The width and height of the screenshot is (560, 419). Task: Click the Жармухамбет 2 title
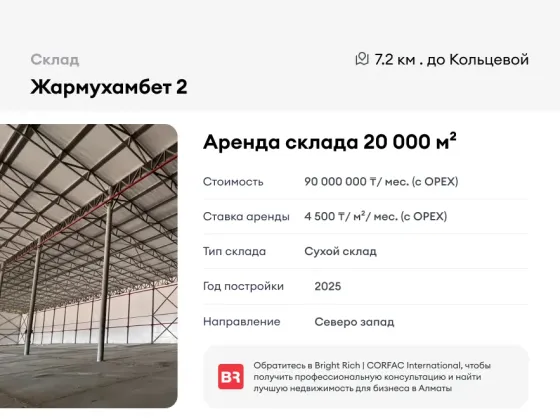click(109, 87)
